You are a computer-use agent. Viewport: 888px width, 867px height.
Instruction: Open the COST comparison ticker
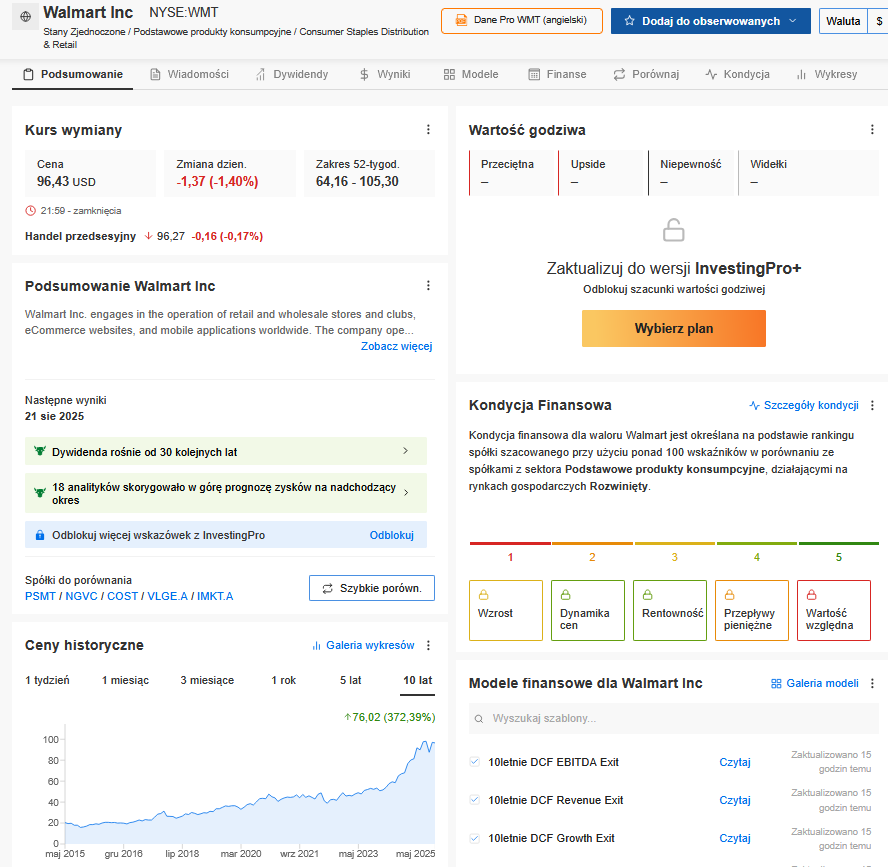click(122, 596)
